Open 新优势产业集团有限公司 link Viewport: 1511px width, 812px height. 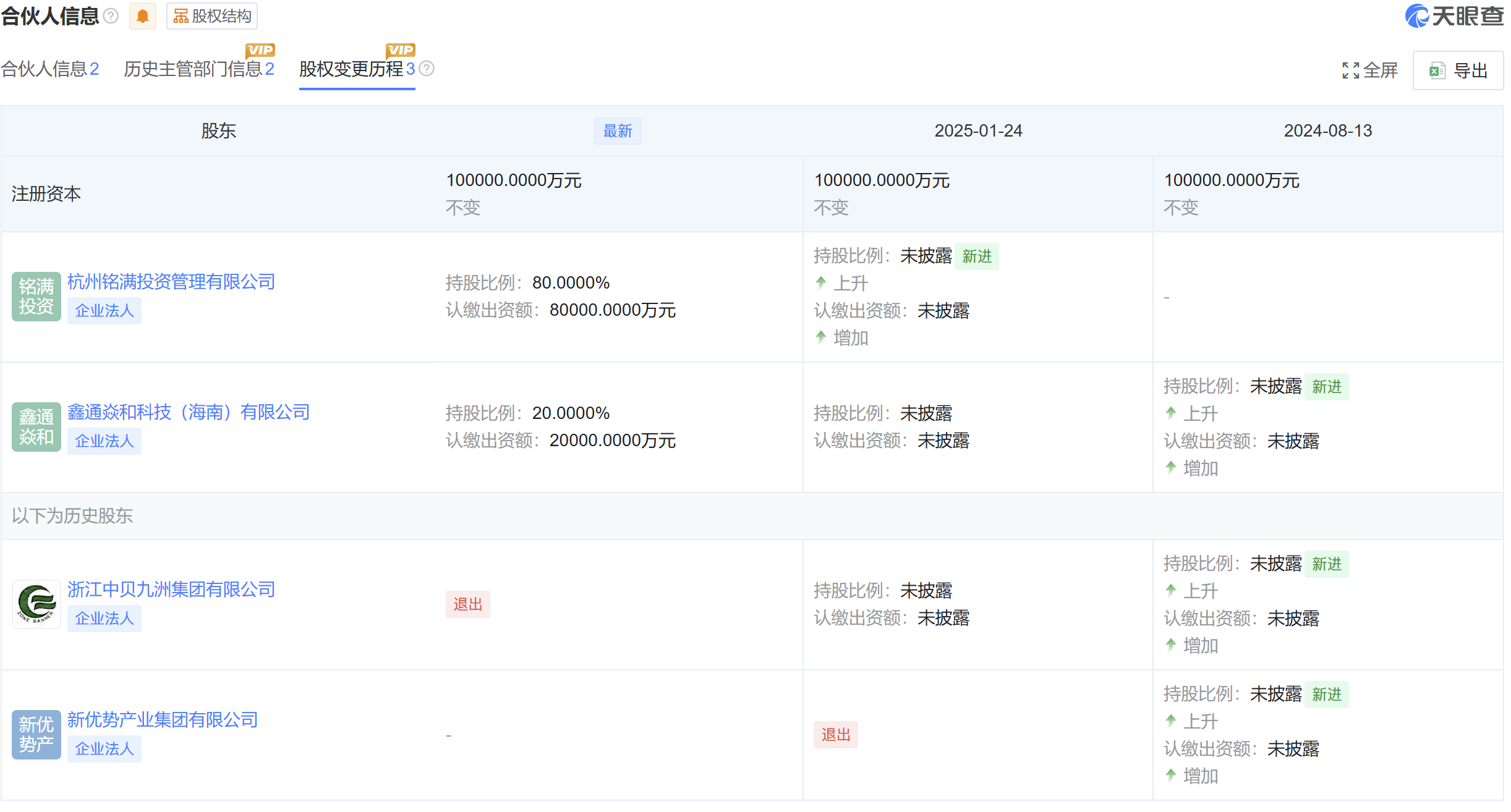coord(163,720)
